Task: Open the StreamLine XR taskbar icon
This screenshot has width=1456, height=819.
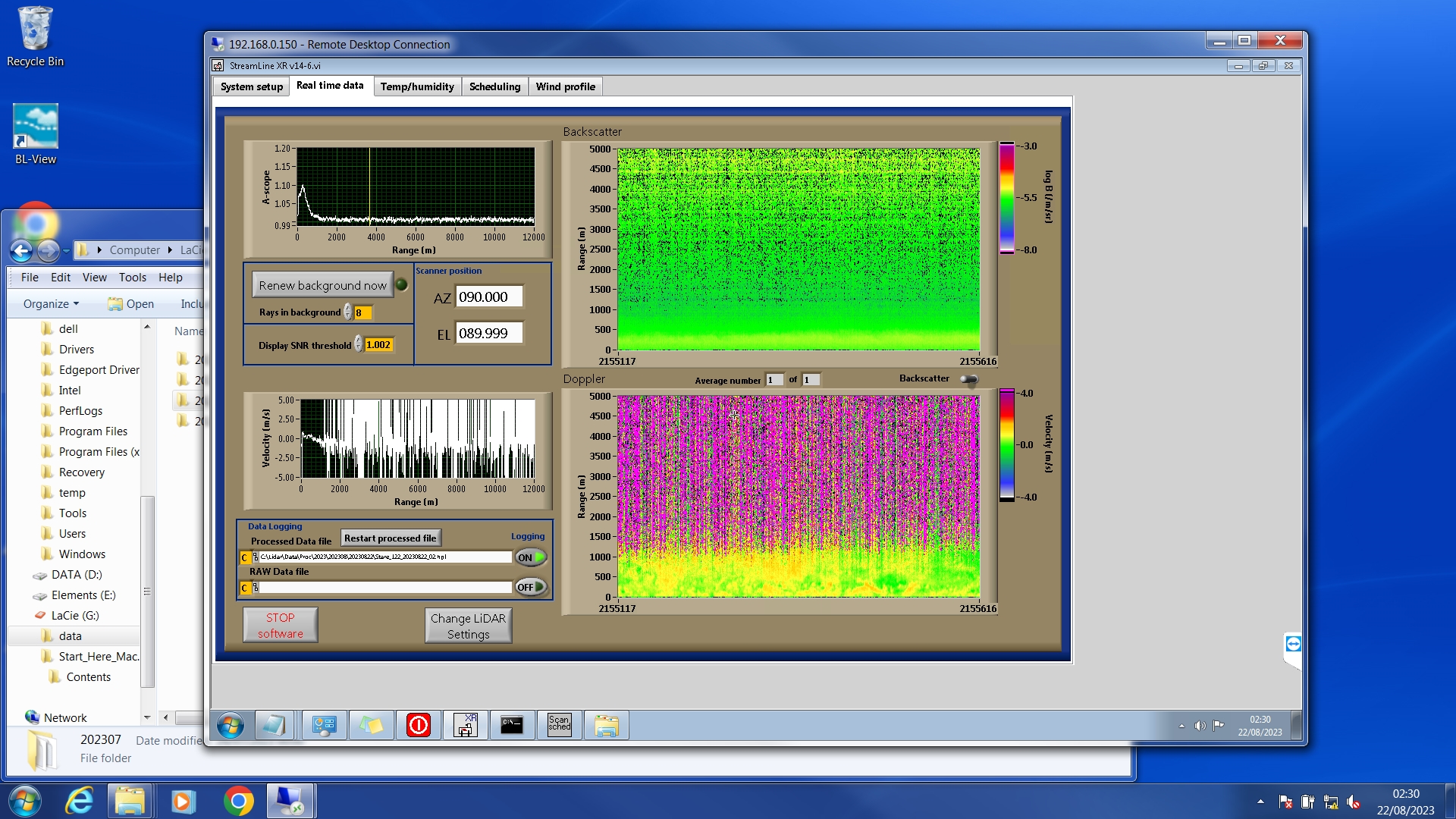Action: point(465,725)
